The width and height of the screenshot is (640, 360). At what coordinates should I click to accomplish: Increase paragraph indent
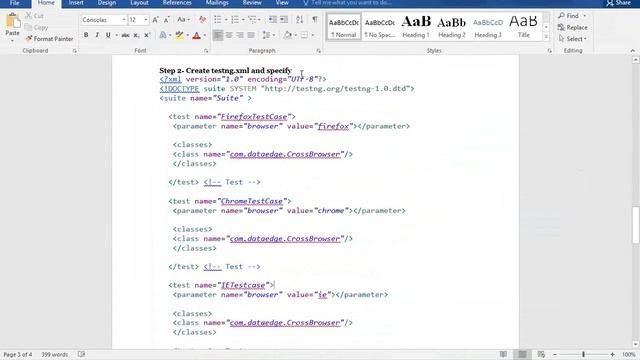284,20
